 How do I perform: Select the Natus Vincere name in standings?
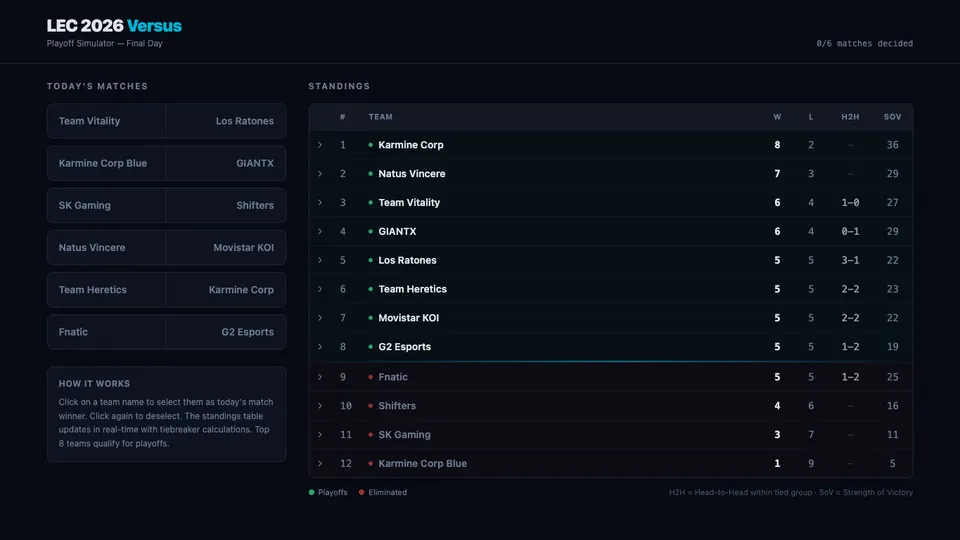(411, 174)
